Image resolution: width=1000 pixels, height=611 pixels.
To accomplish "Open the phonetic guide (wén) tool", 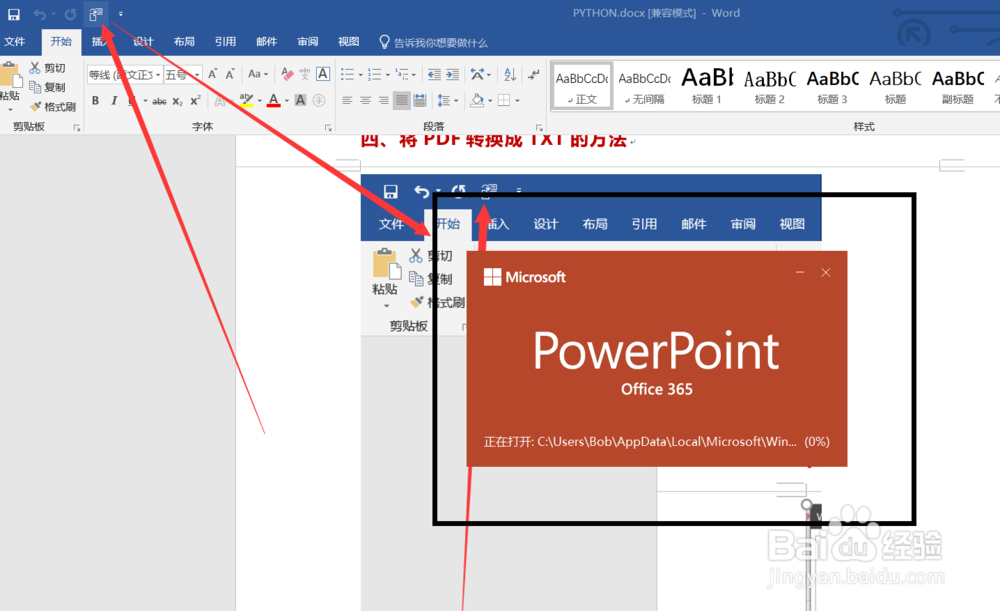I will (x=305, y=74).
